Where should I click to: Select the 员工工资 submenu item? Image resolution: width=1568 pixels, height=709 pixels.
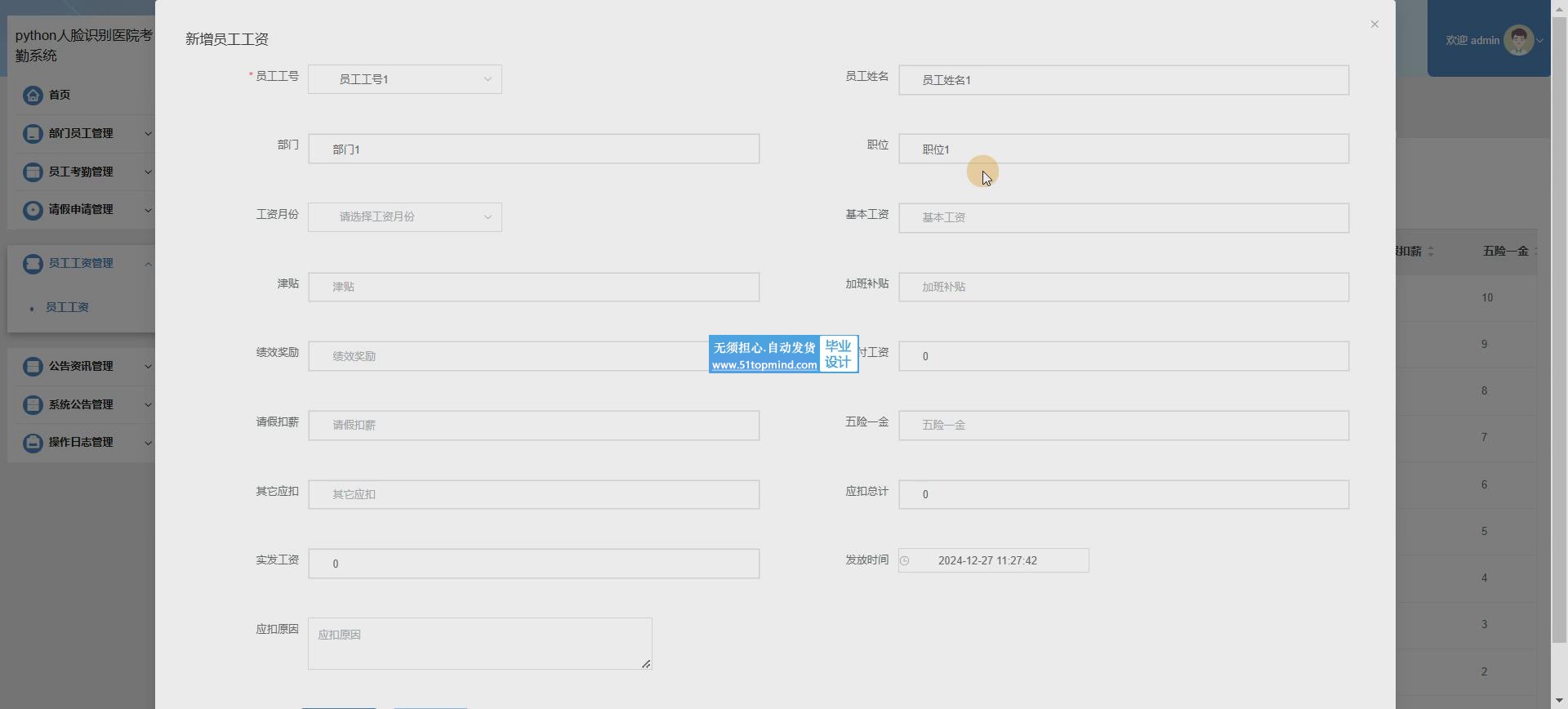coord(67,308)
